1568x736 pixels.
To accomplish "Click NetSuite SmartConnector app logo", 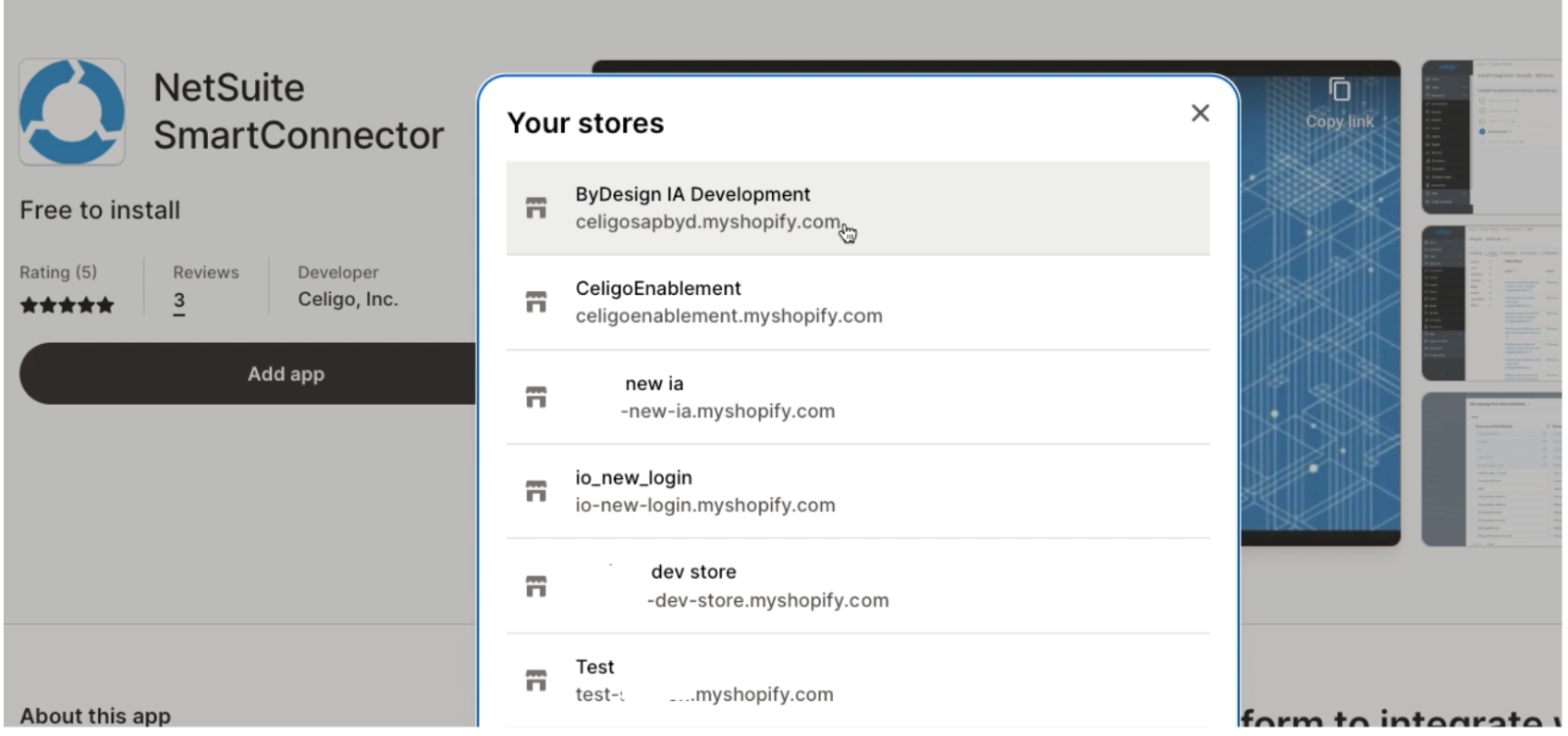I will pyautogui.click(x=72, y=112).
